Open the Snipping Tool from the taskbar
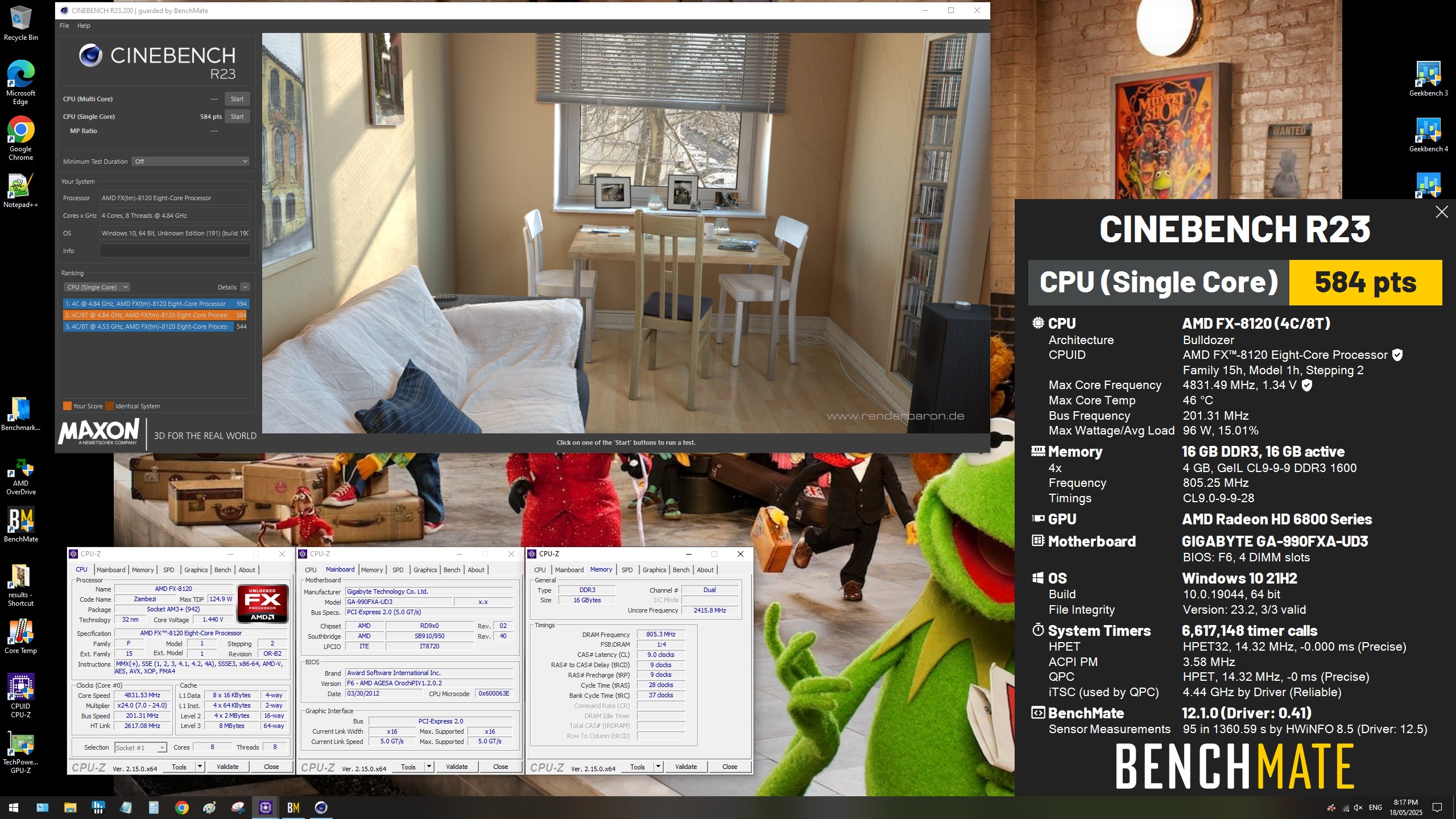Screen dimensions: 1456x819 tap(237, 807)
